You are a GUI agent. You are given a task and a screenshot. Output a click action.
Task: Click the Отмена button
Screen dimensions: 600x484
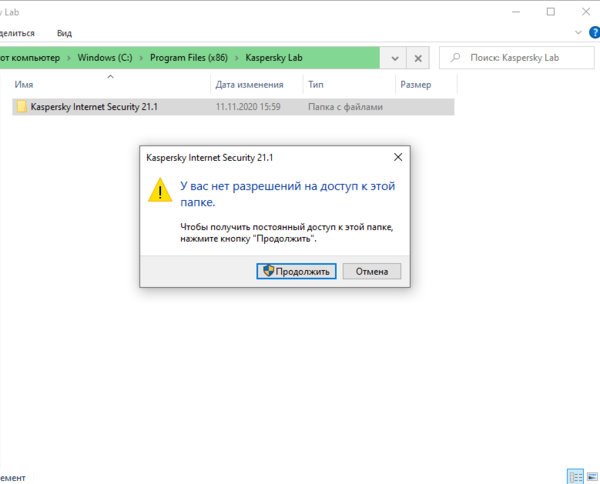click(x=372, y=271)
